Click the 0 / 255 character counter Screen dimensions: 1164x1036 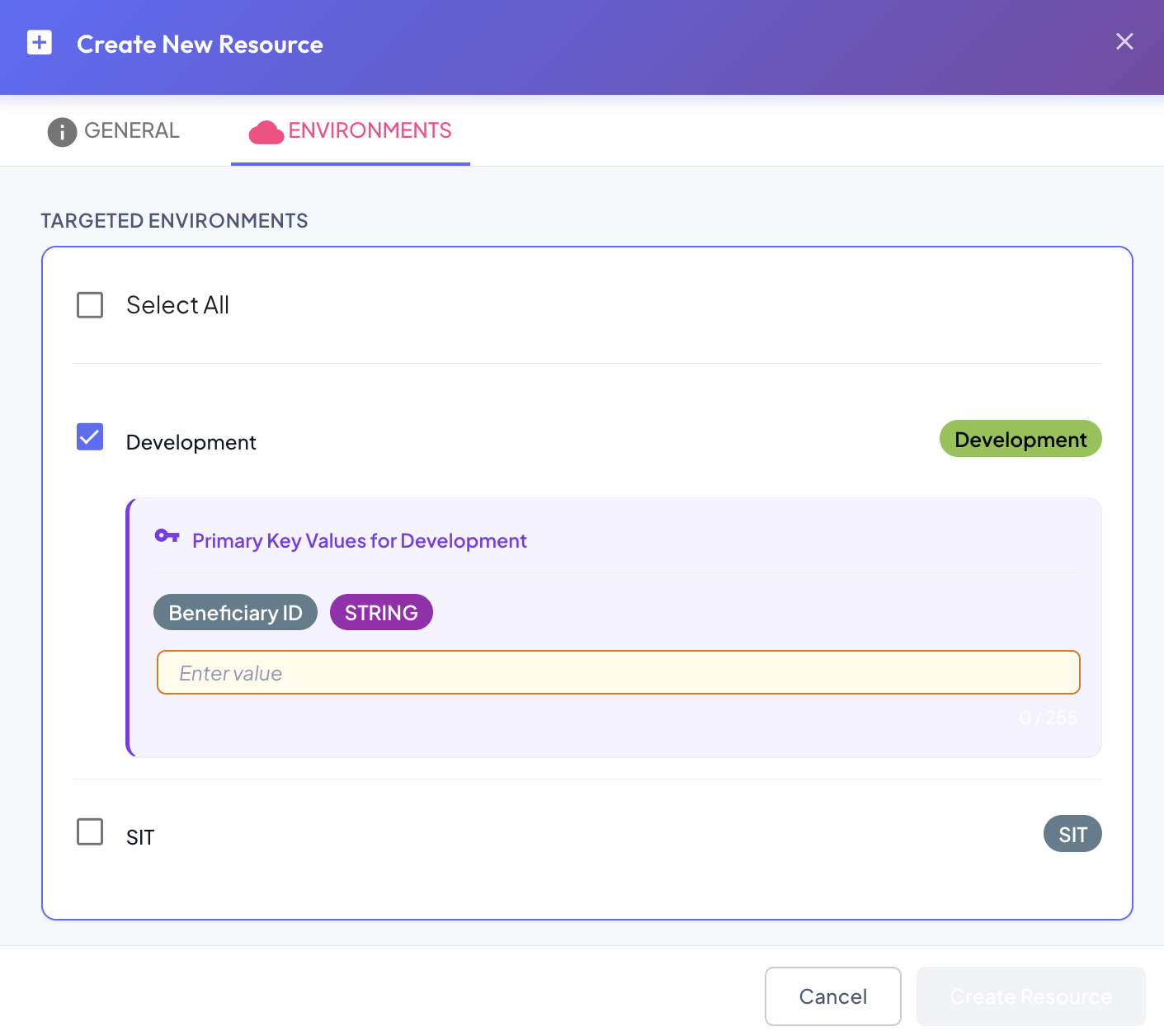click(x=1048, y=718)
